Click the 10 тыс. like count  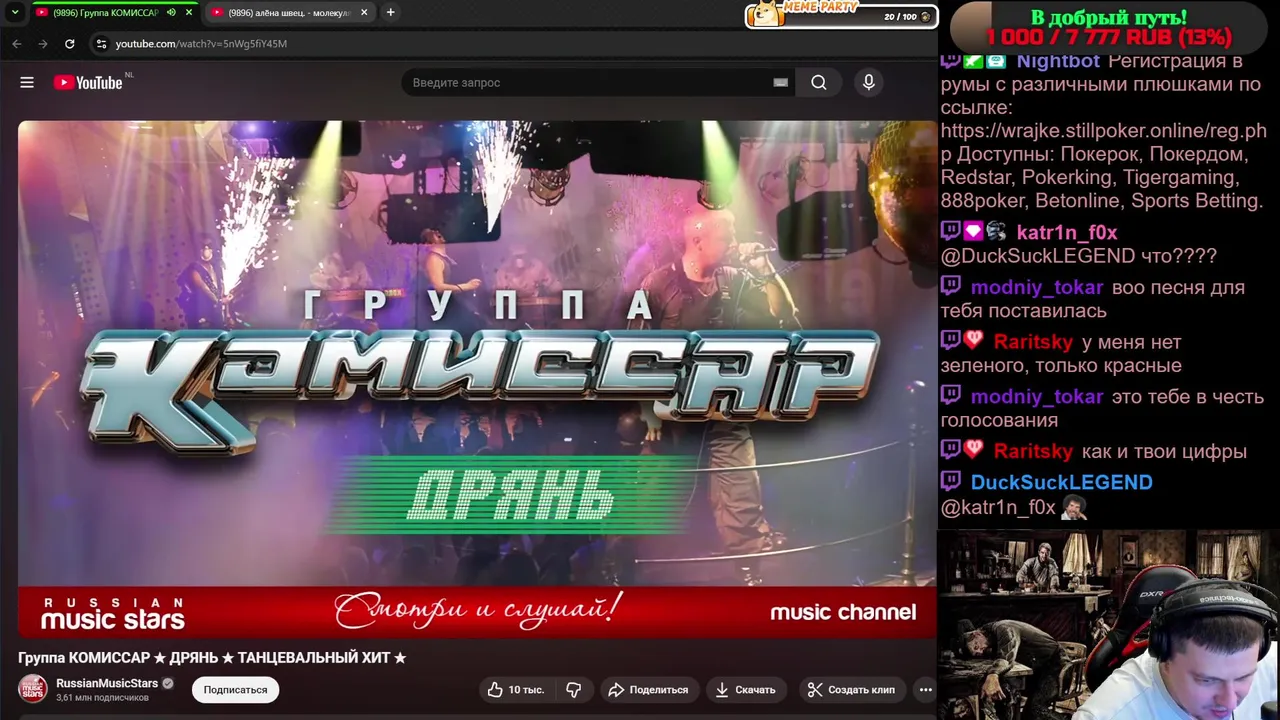[x=526, y=690]
